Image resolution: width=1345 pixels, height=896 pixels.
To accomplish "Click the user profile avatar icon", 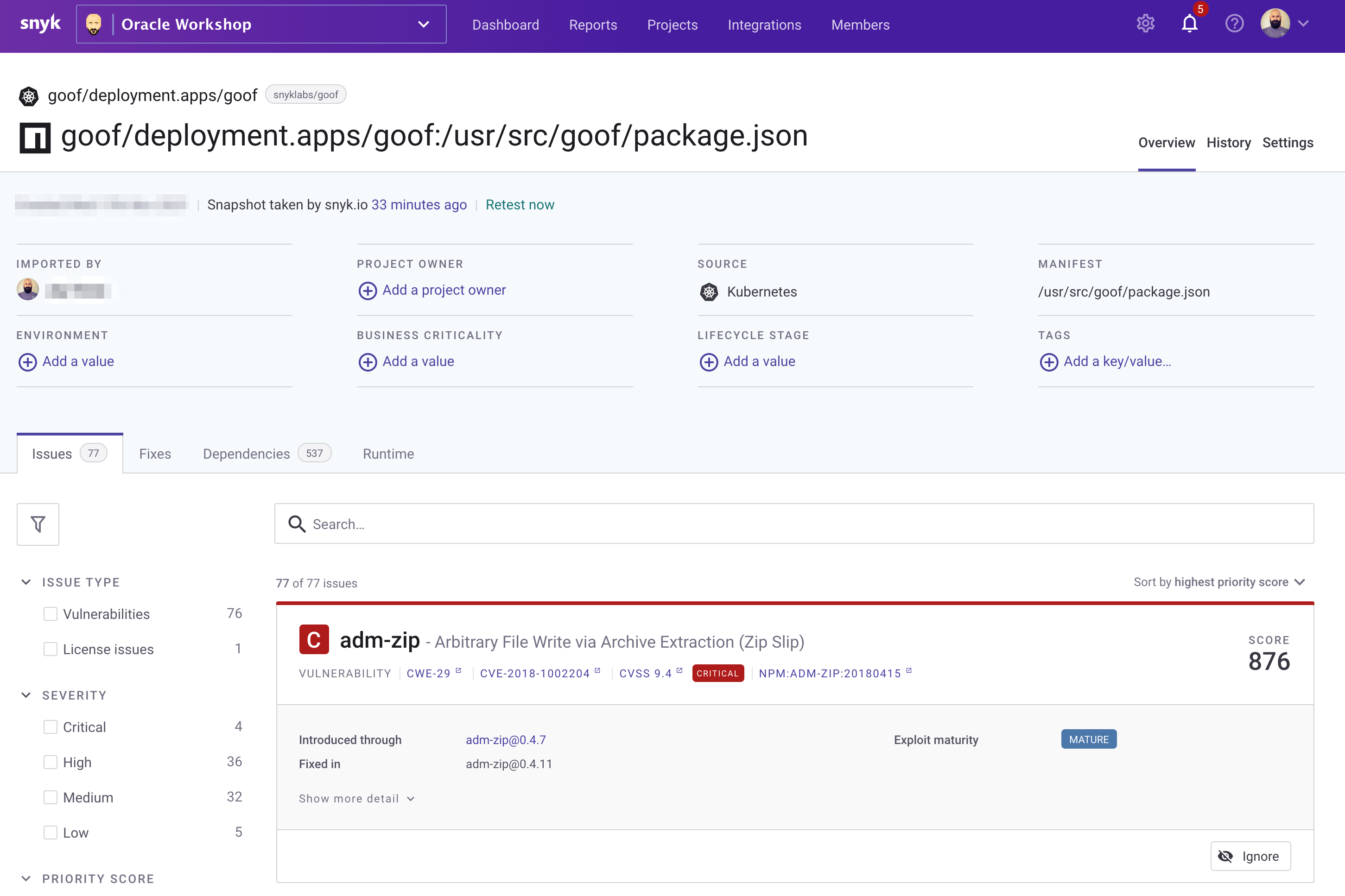I will (1277, 24).
